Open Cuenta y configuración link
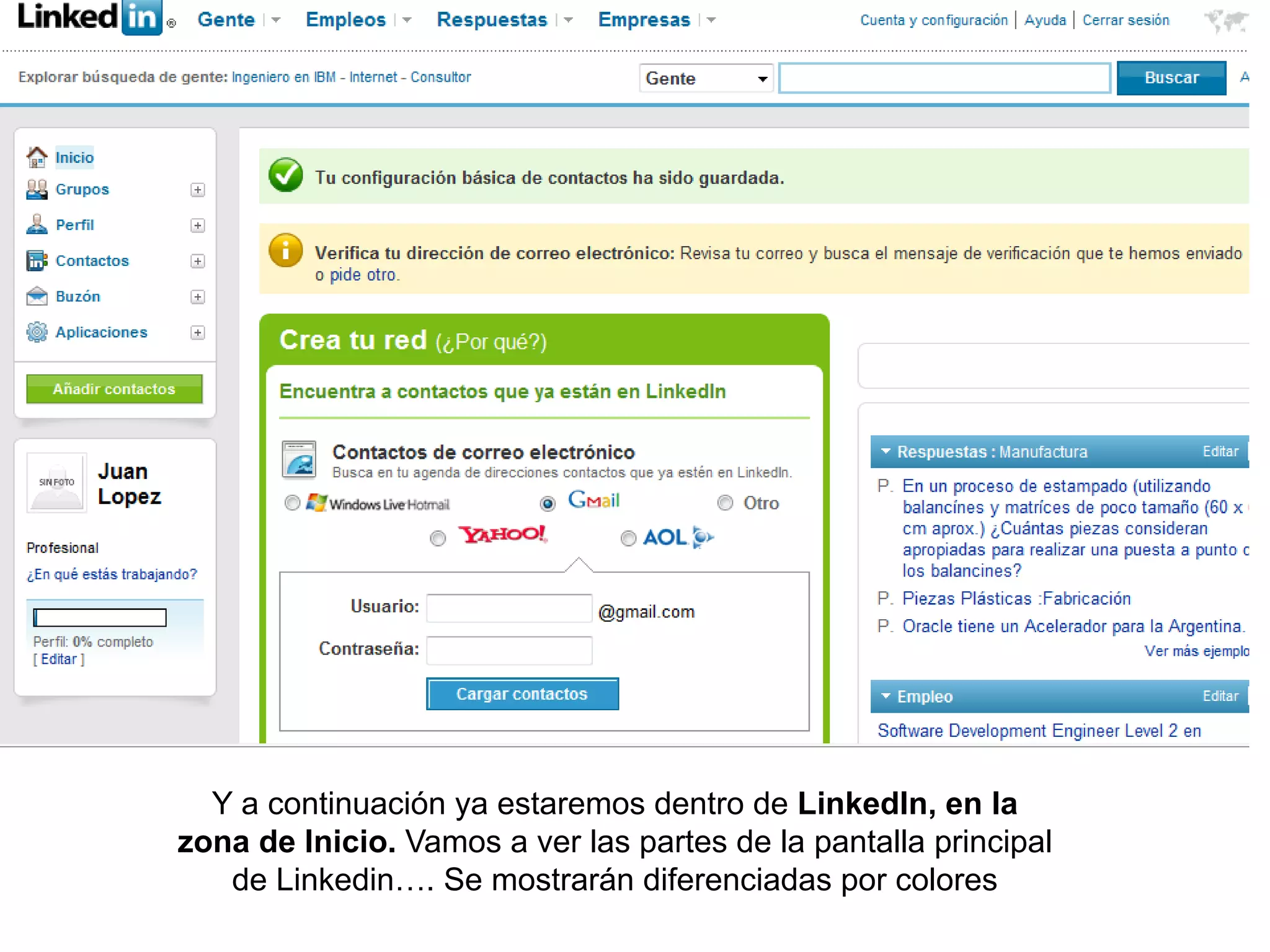 pyautogui.click(x=934, y=20)
